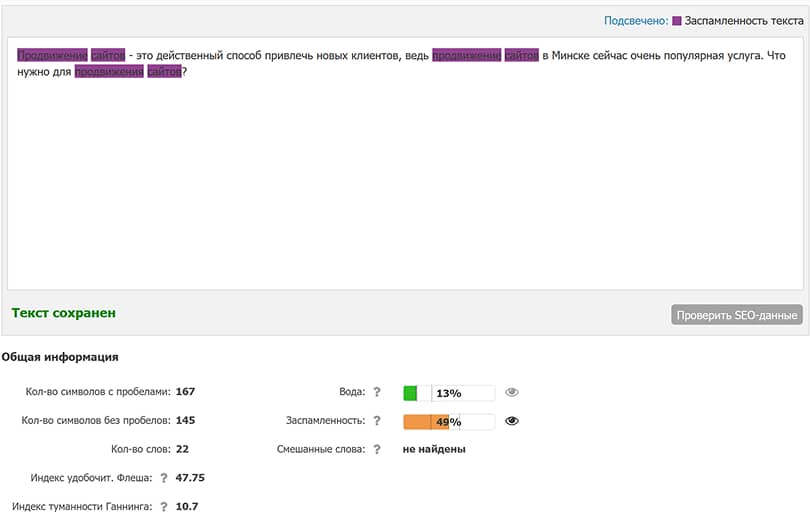Click the value 145 characters without spaces

(x=185, y=420)
